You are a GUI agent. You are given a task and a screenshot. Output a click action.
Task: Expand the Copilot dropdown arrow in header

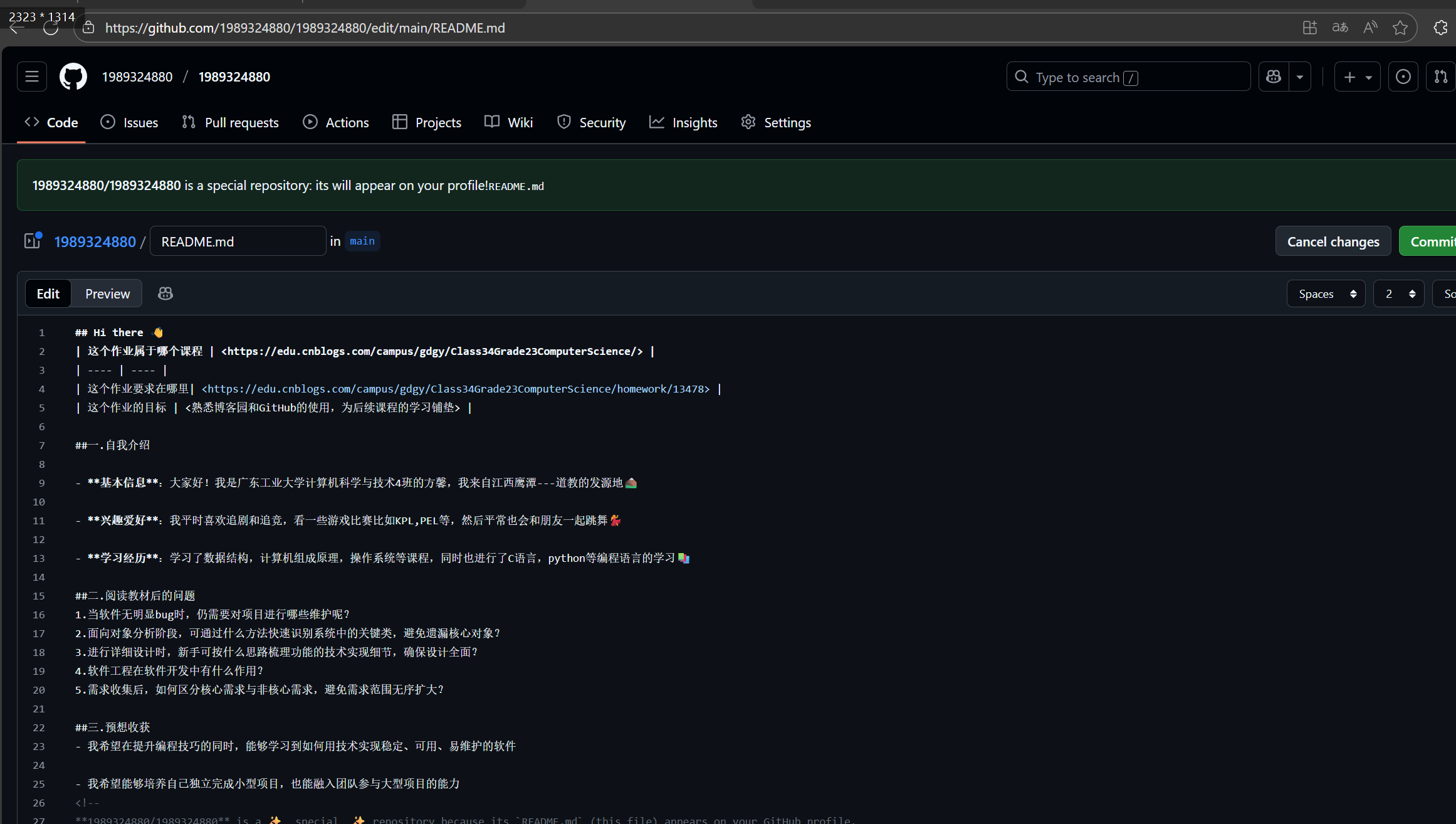pyautogui.click(x=1300, y=77)
